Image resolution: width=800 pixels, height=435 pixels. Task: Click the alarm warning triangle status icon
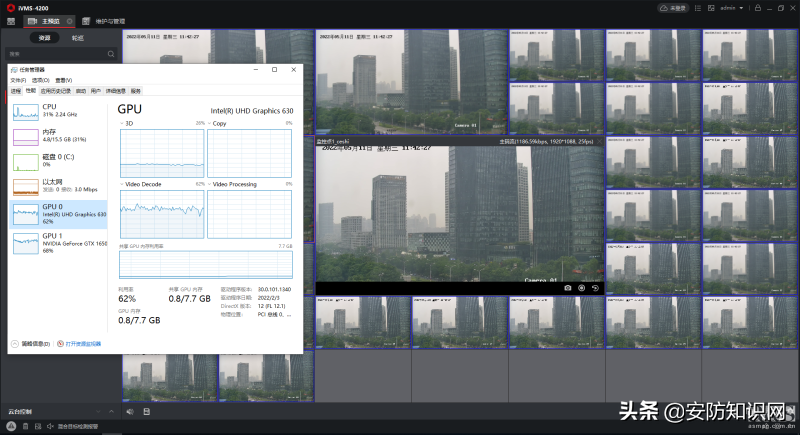11,426
